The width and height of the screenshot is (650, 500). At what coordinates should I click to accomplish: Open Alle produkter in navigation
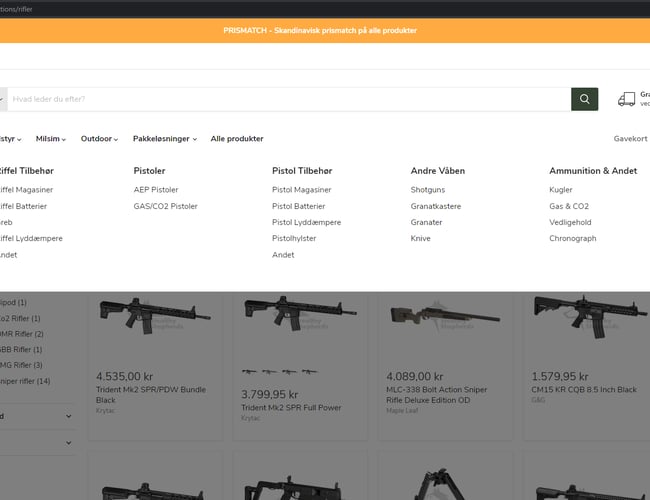coord(237,139)
